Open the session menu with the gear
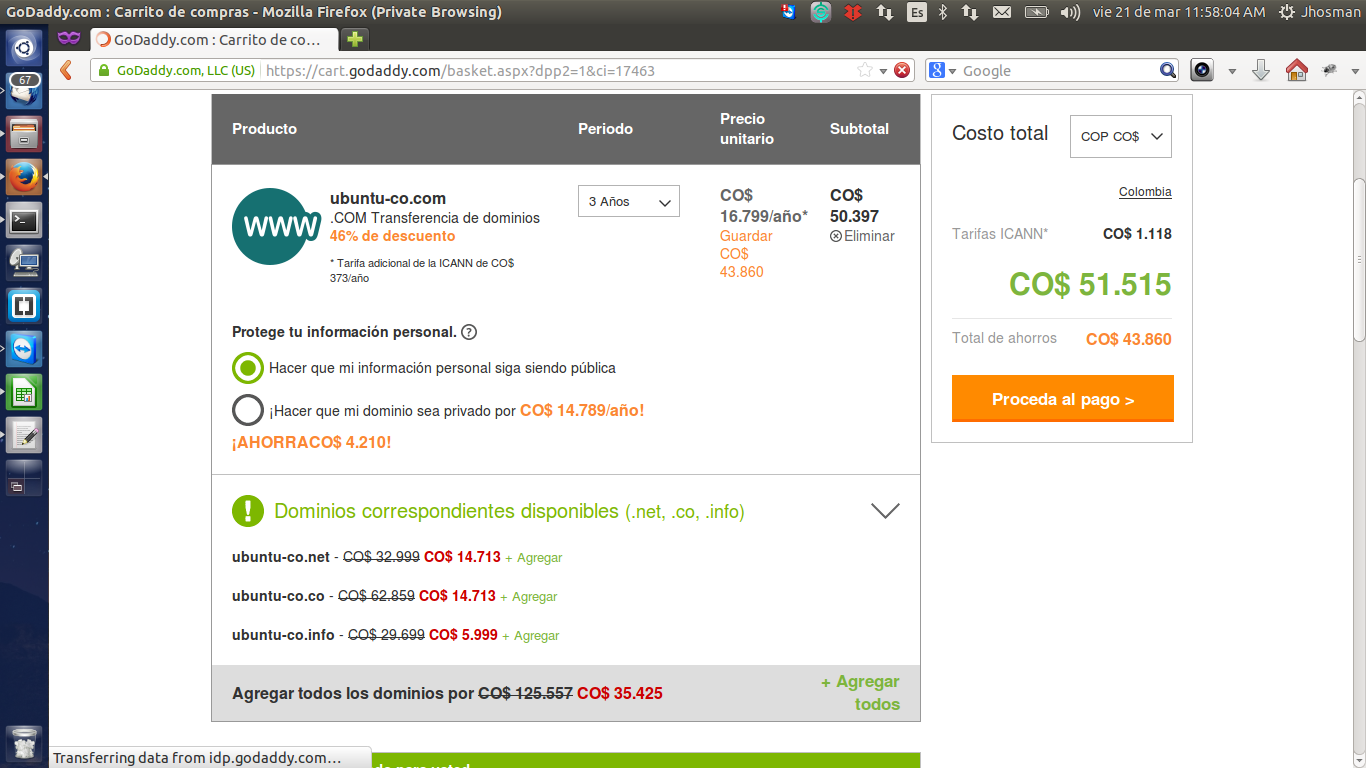 pos(1287,12)
